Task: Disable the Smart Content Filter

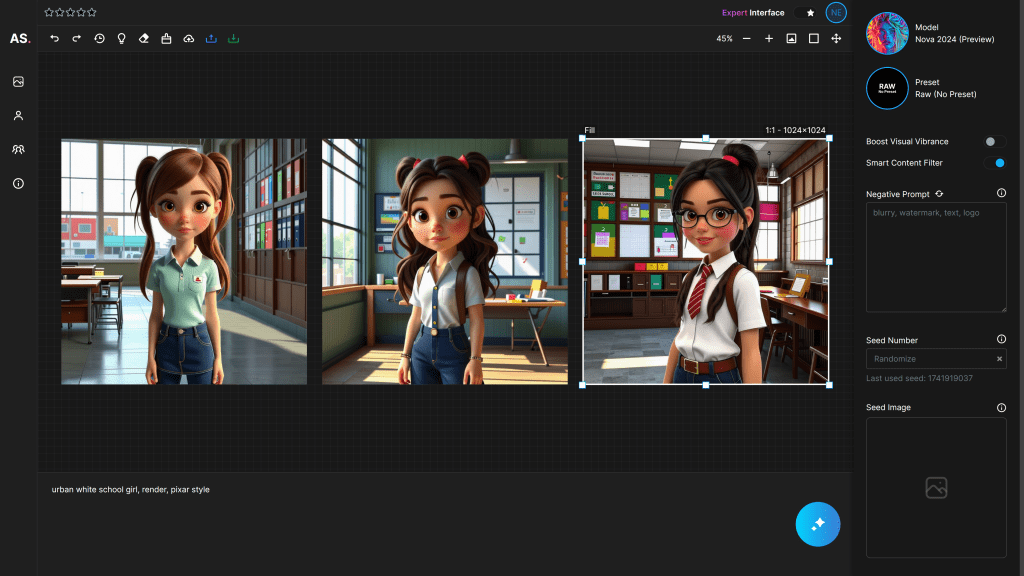Action: 994,163
